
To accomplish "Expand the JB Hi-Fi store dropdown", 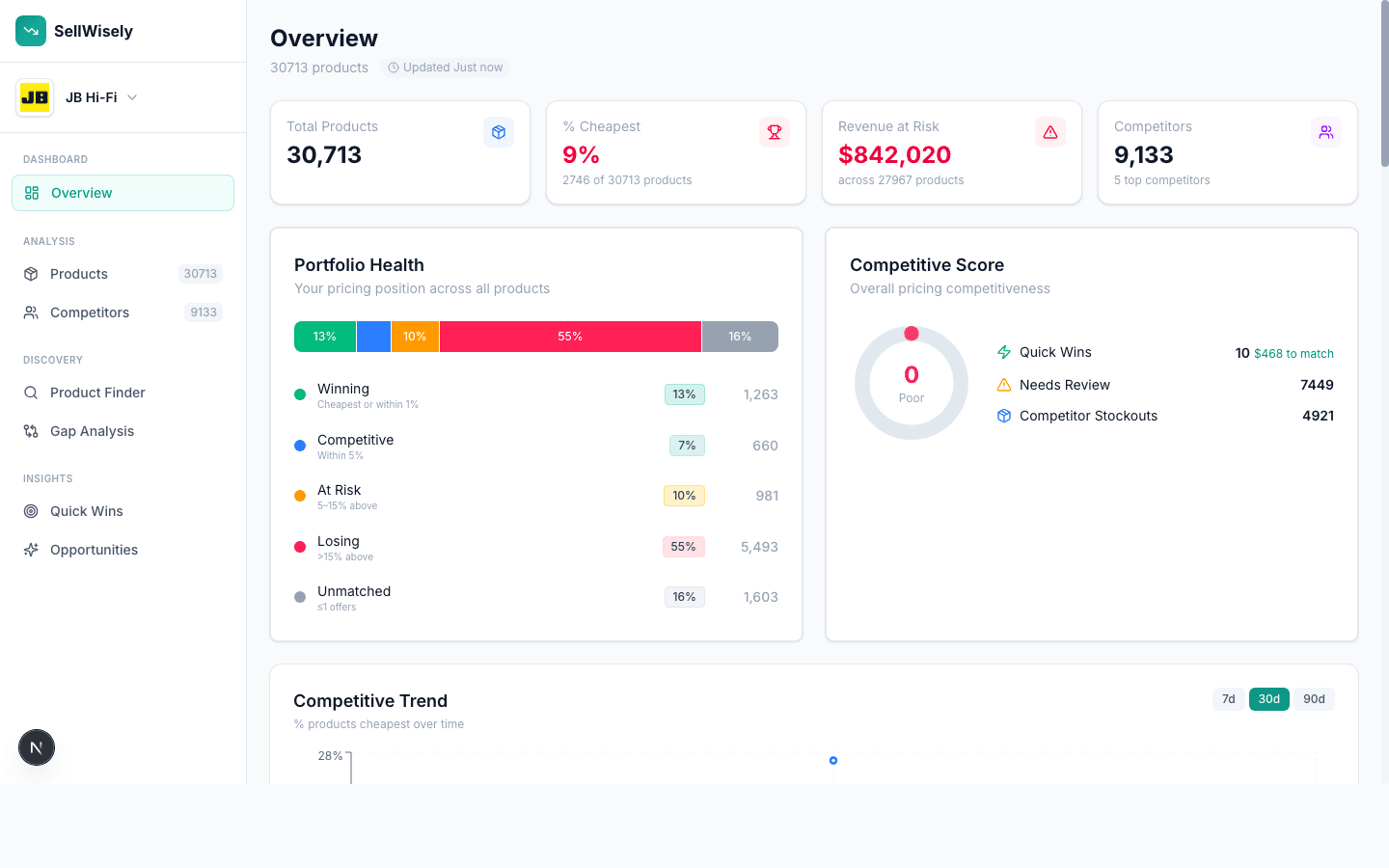I will (x=132, y=97).
